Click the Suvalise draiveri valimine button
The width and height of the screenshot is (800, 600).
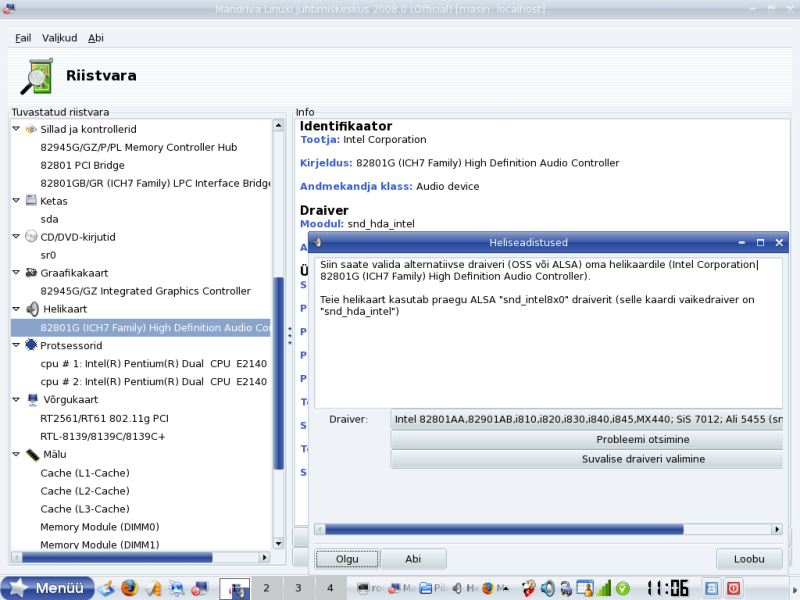(587, 459)
